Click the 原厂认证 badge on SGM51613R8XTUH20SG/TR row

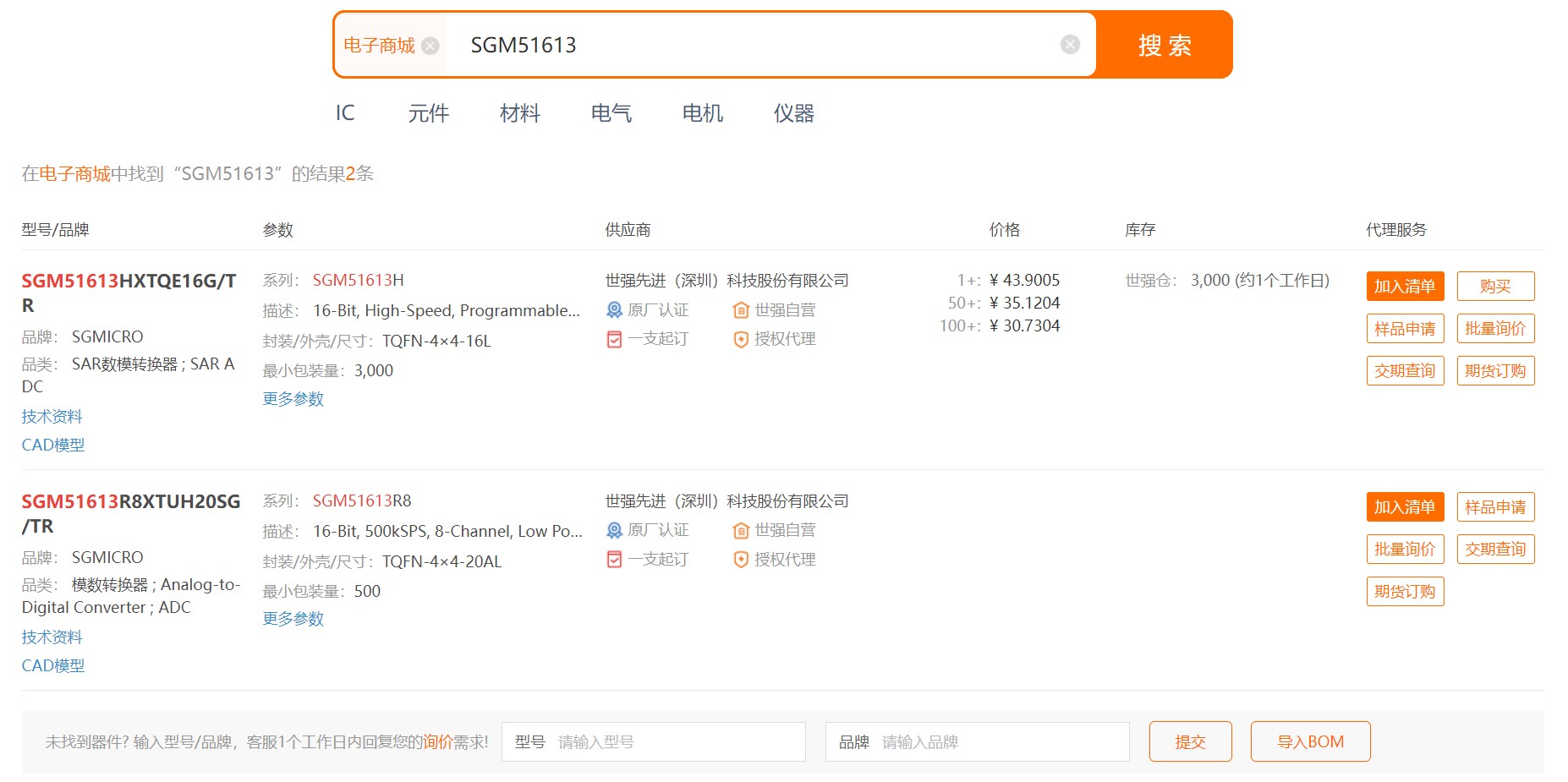[614, 530]
